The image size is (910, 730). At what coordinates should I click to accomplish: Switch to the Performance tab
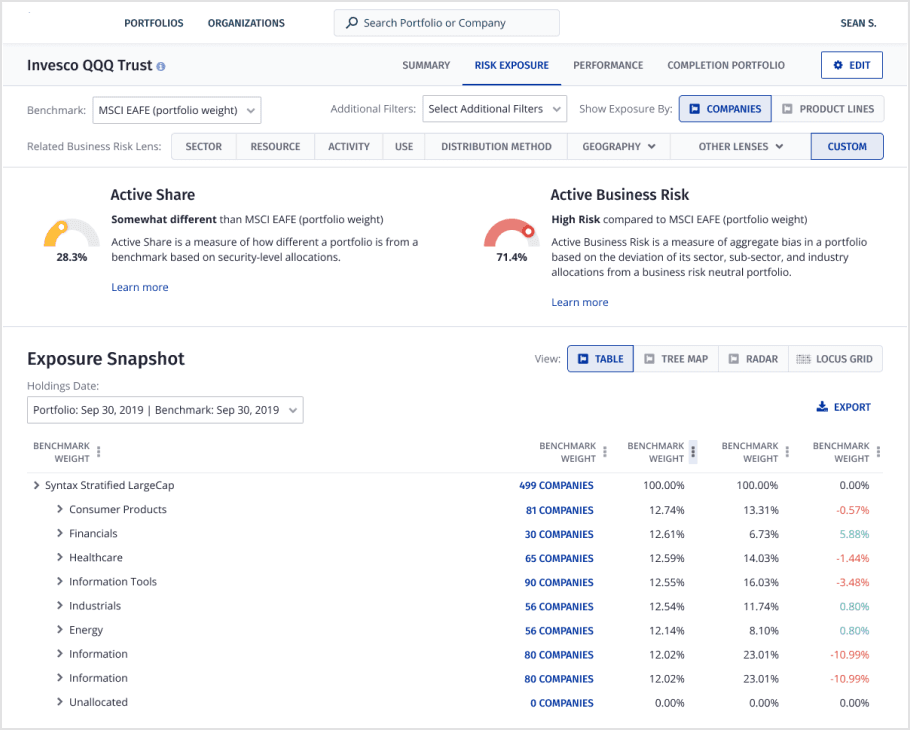click(608, 65)
